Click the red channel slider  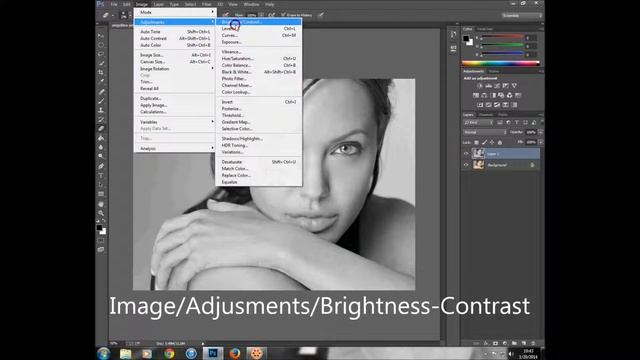[502, 37]
